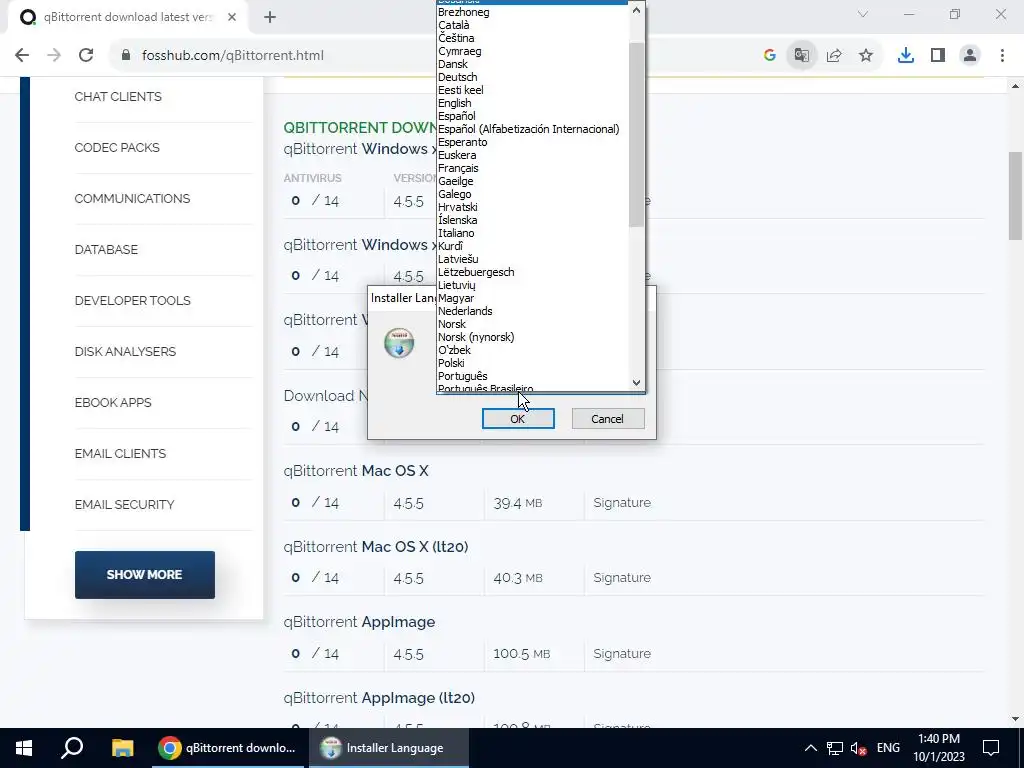
Task: View site info via lock icon
Action: pyautogui.click(x=126, y=56)
